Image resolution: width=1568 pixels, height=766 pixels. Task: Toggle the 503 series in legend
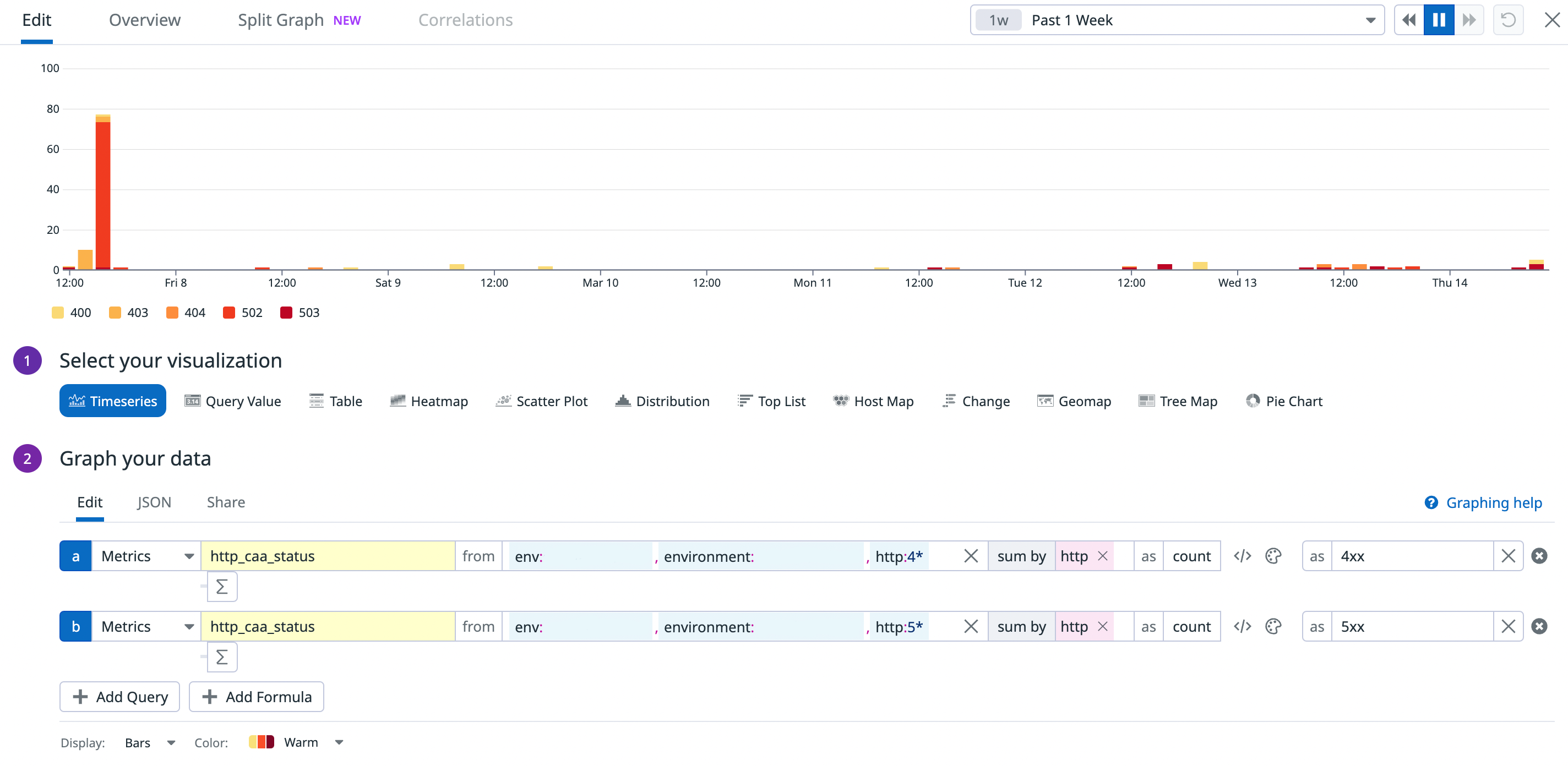(300, 313)
